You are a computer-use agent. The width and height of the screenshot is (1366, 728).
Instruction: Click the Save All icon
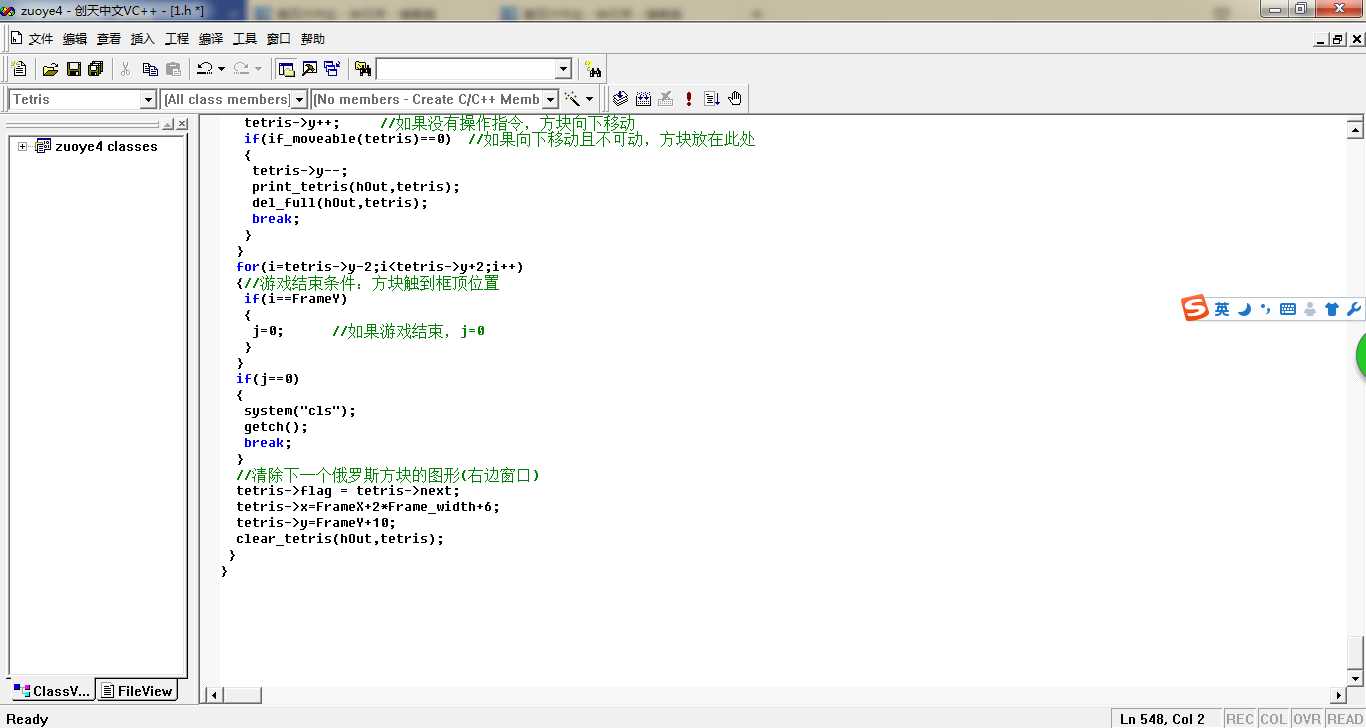[x=96, y=69]
